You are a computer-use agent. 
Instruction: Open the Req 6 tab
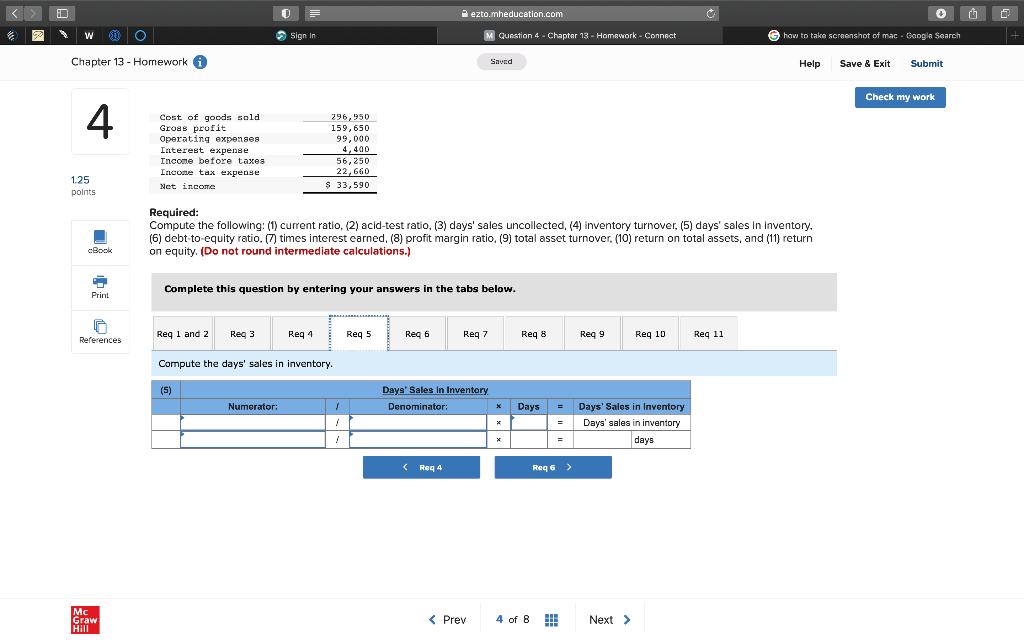417,334
